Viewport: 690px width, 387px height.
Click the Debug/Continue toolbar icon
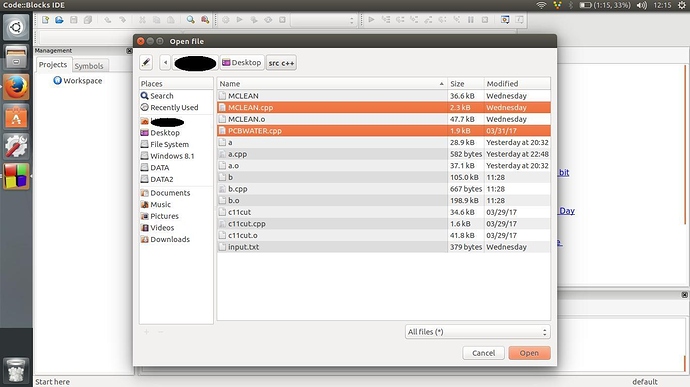(x=371, y=20)
